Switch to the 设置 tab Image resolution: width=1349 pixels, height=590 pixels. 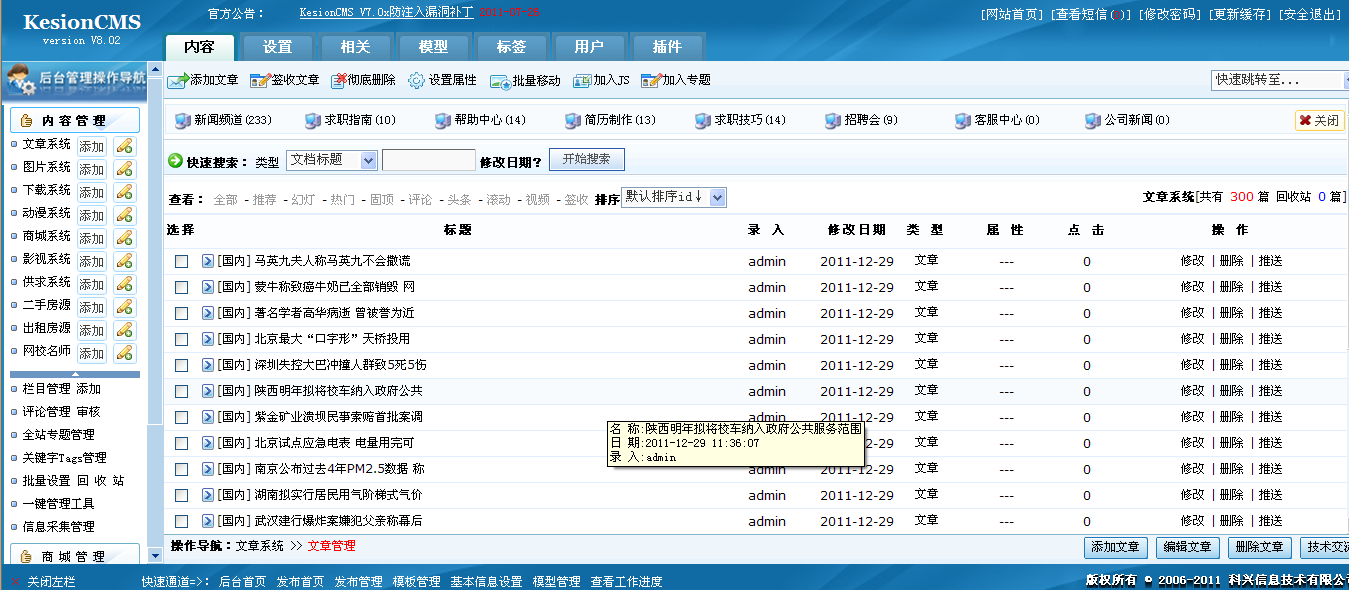(x=278, y=47)
